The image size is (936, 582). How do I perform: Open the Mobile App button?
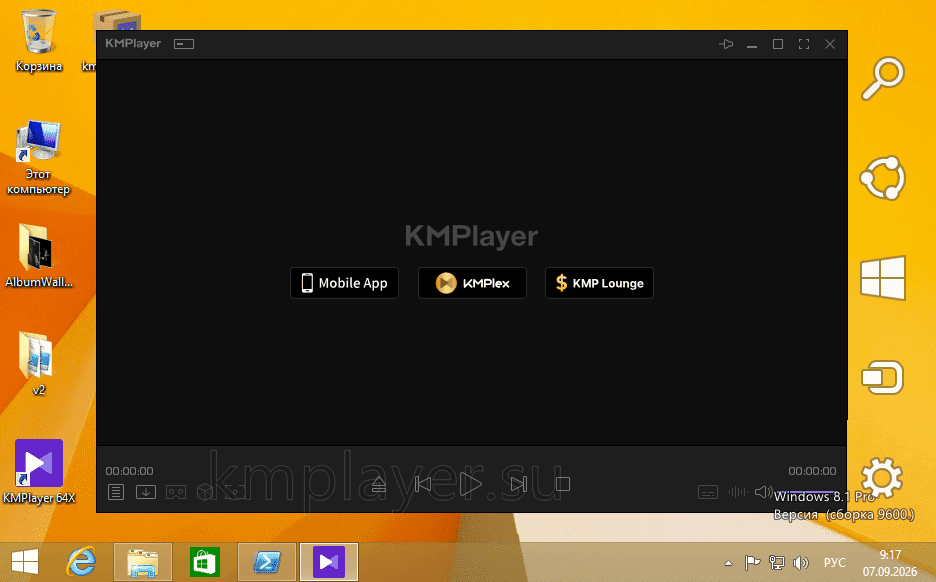(344, 283)
